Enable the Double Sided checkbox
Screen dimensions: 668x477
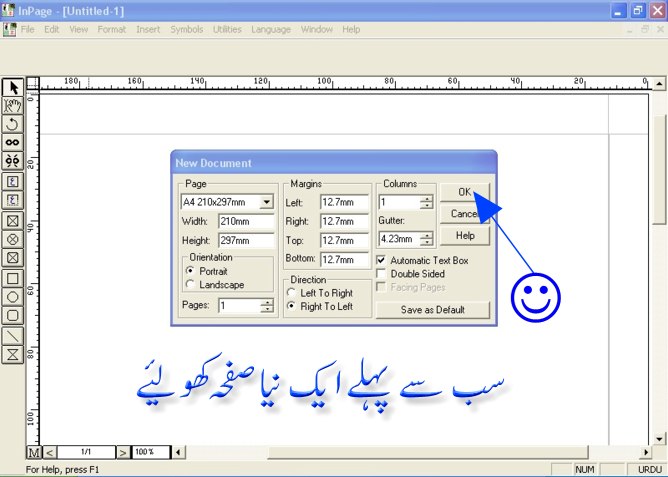pos(382,274)
